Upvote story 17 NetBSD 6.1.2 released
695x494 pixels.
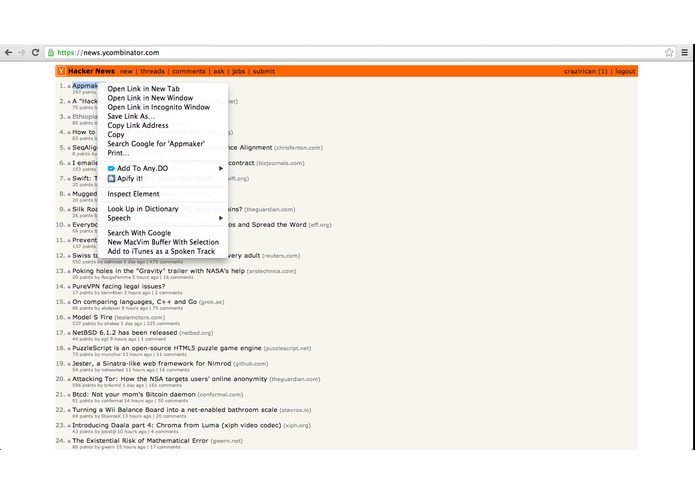(x=69, y=333)
